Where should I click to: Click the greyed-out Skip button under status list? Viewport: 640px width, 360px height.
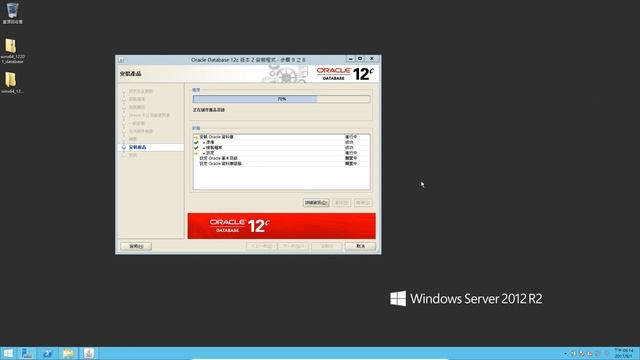[363, 202]
